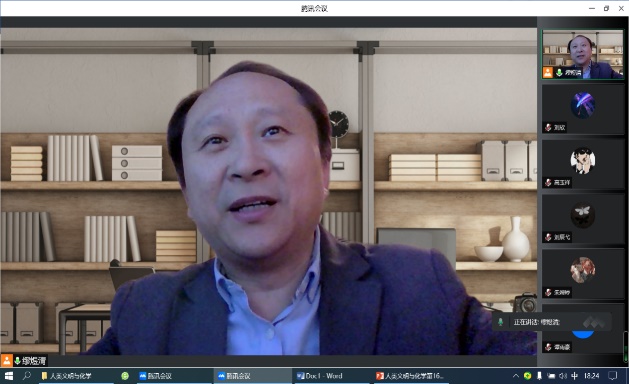Click green mic icon in speaking-now popup

coord(501,322)
